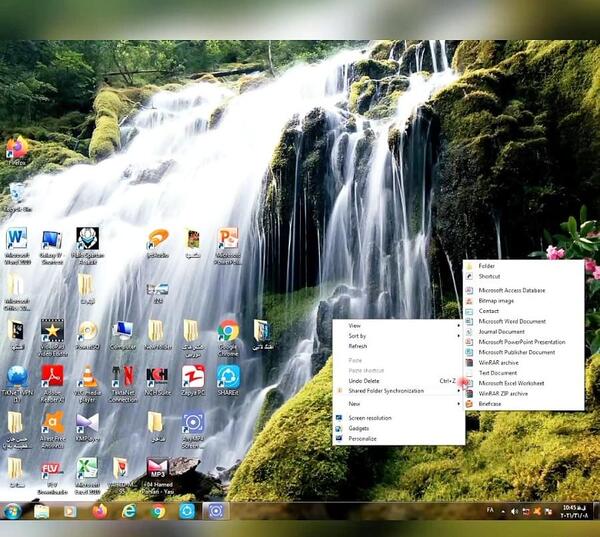Choose Microsoft Access Database in New submenu
The height and width of the screenshot is (537, 600).
[523, 290]
